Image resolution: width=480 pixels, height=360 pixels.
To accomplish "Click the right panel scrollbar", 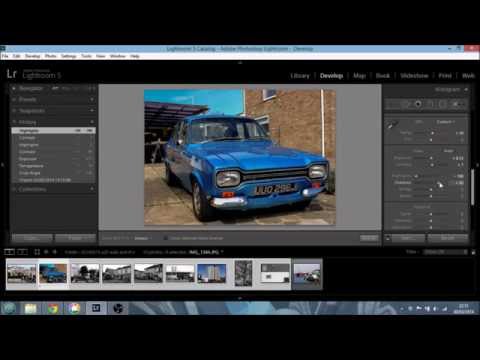I will click(x=472, y=187).
